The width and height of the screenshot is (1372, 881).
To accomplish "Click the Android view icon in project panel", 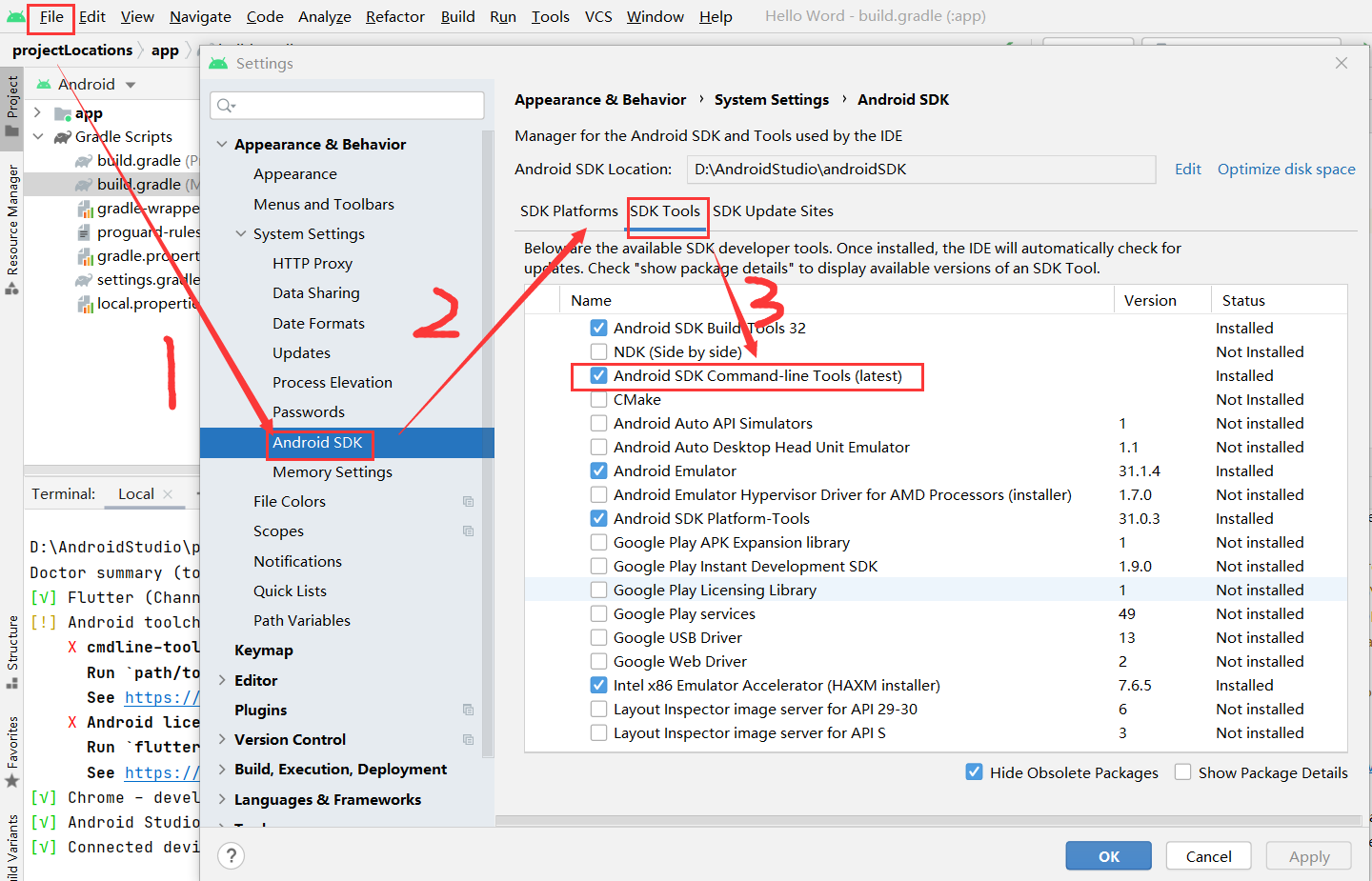I will click(x=44, y=84).
